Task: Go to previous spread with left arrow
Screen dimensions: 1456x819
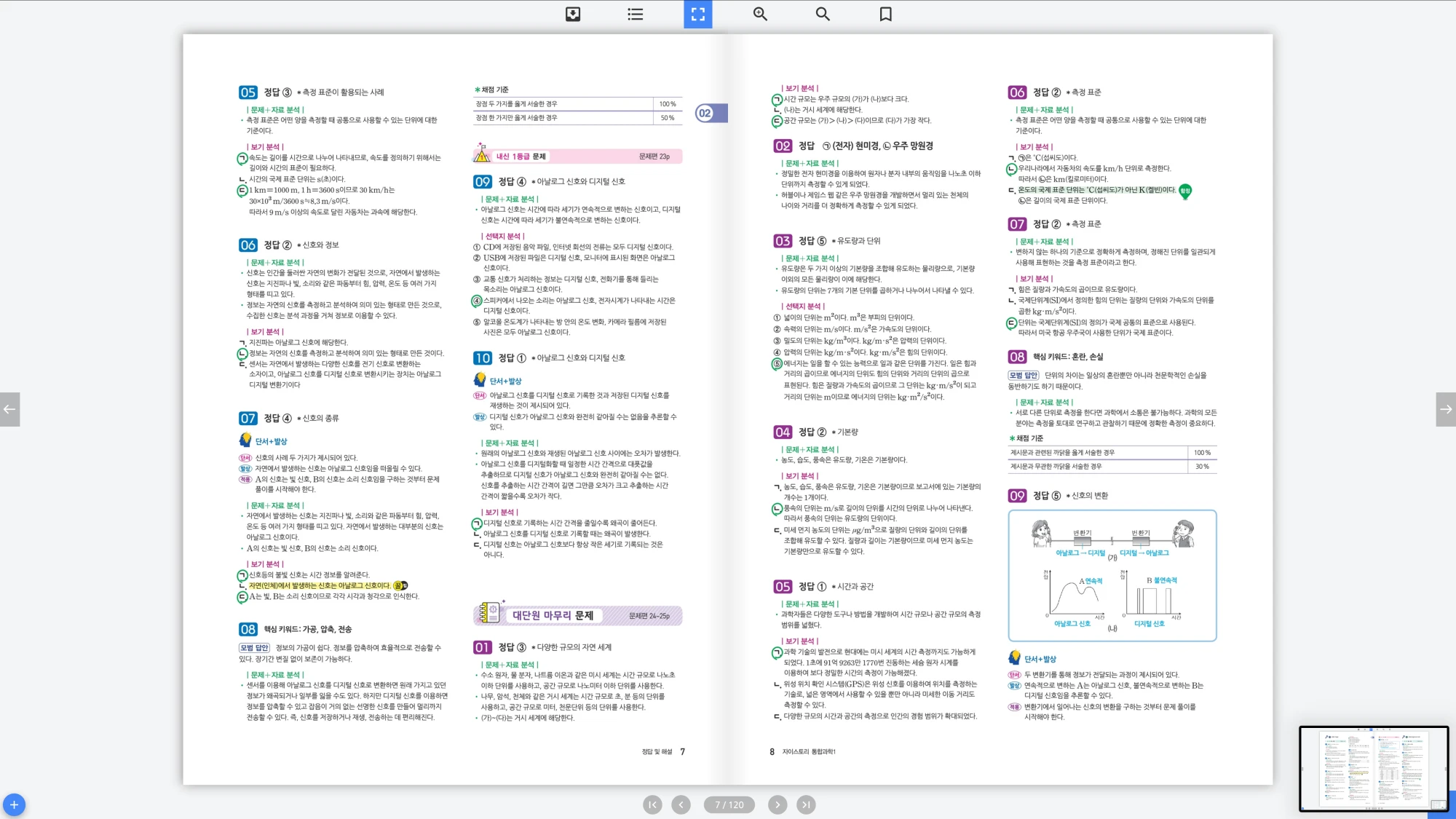Action: pyautogui.click(x=9, y=409)
